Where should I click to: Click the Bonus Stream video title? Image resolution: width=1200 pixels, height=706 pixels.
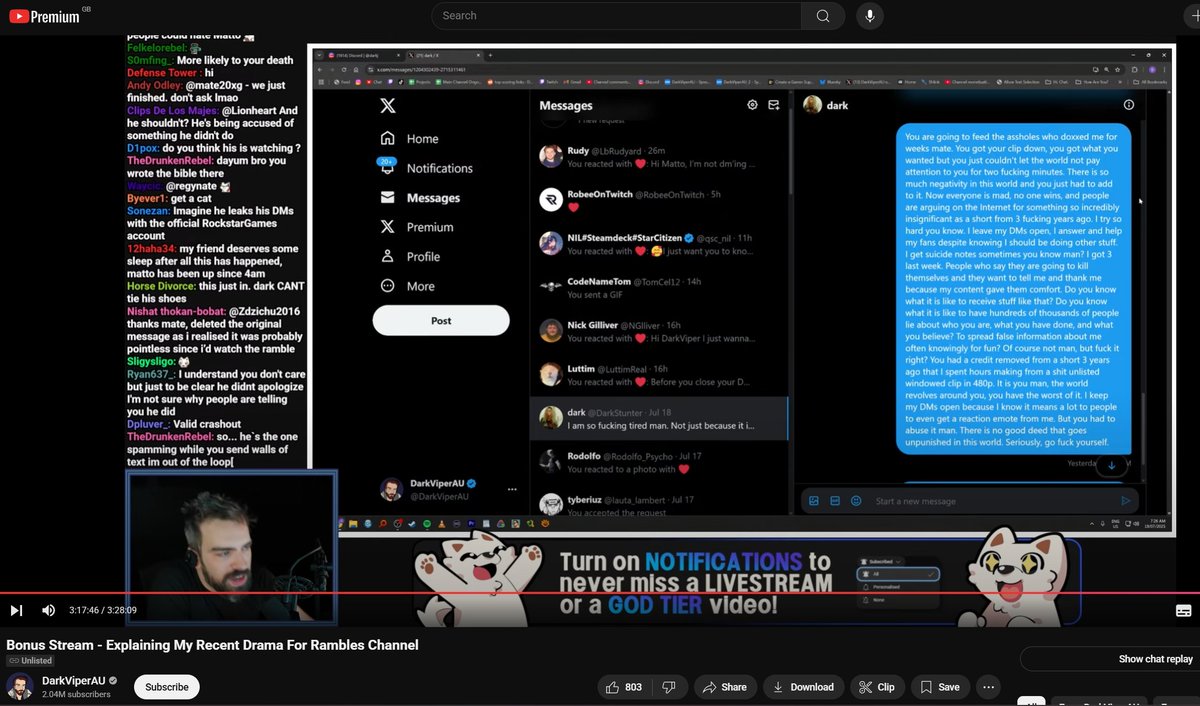212,645
